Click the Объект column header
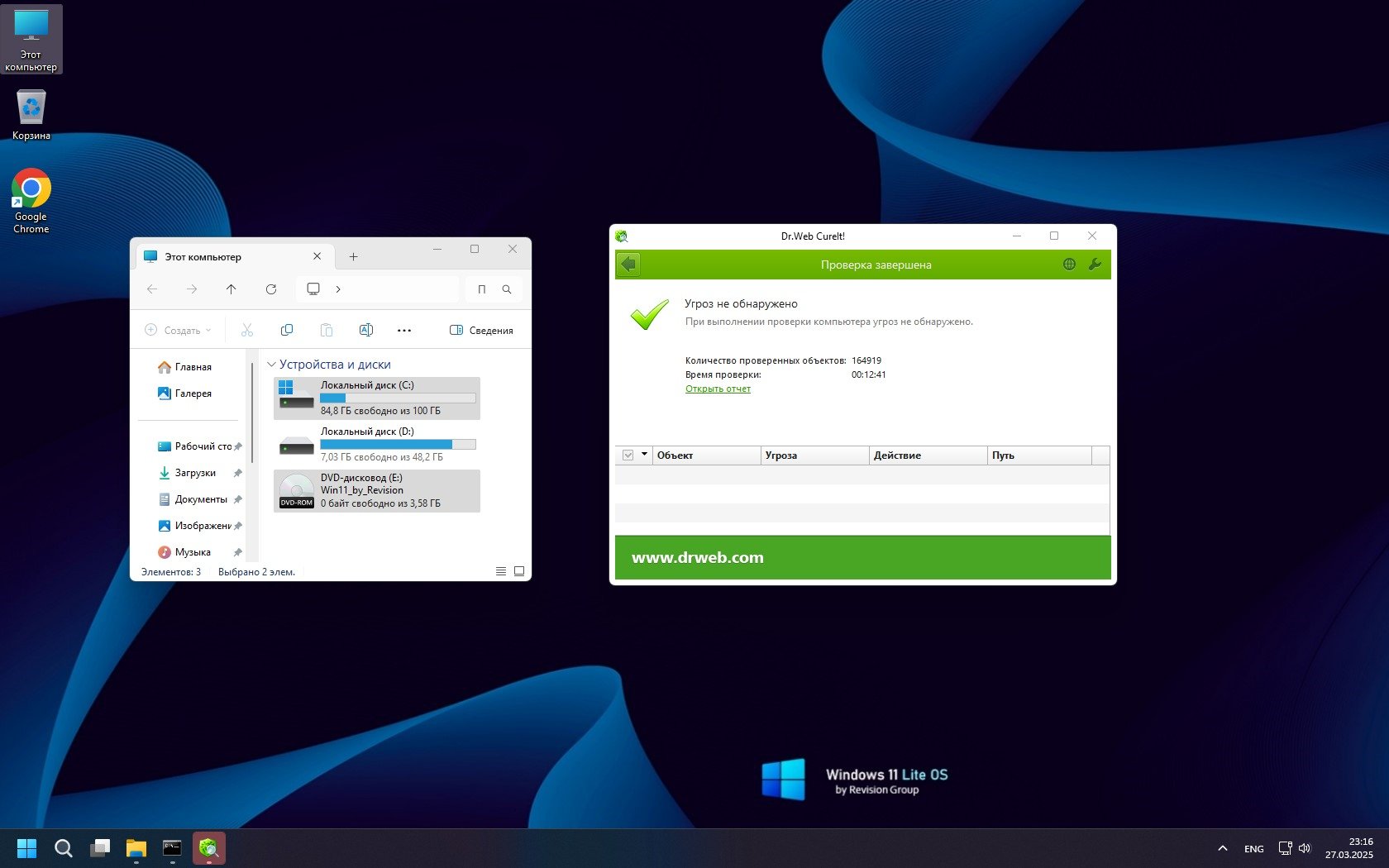 [x=707, y=455]
